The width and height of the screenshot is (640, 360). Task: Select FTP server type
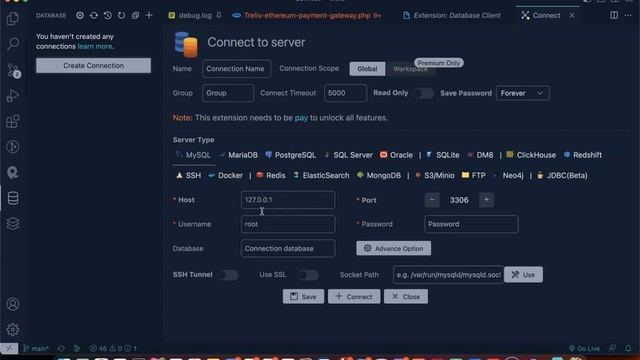[473, 176]
